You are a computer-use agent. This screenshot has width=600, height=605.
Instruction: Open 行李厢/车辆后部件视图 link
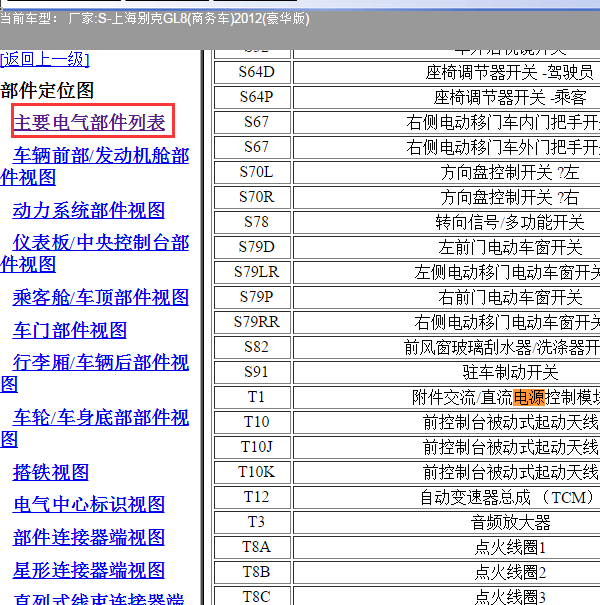click(x=95, y=373)
